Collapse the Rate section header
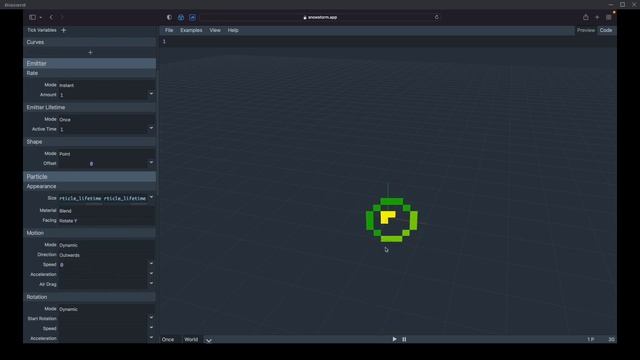The height and width of the screenshot is (360, 640). pyautogui.click(x=89, y=73)
